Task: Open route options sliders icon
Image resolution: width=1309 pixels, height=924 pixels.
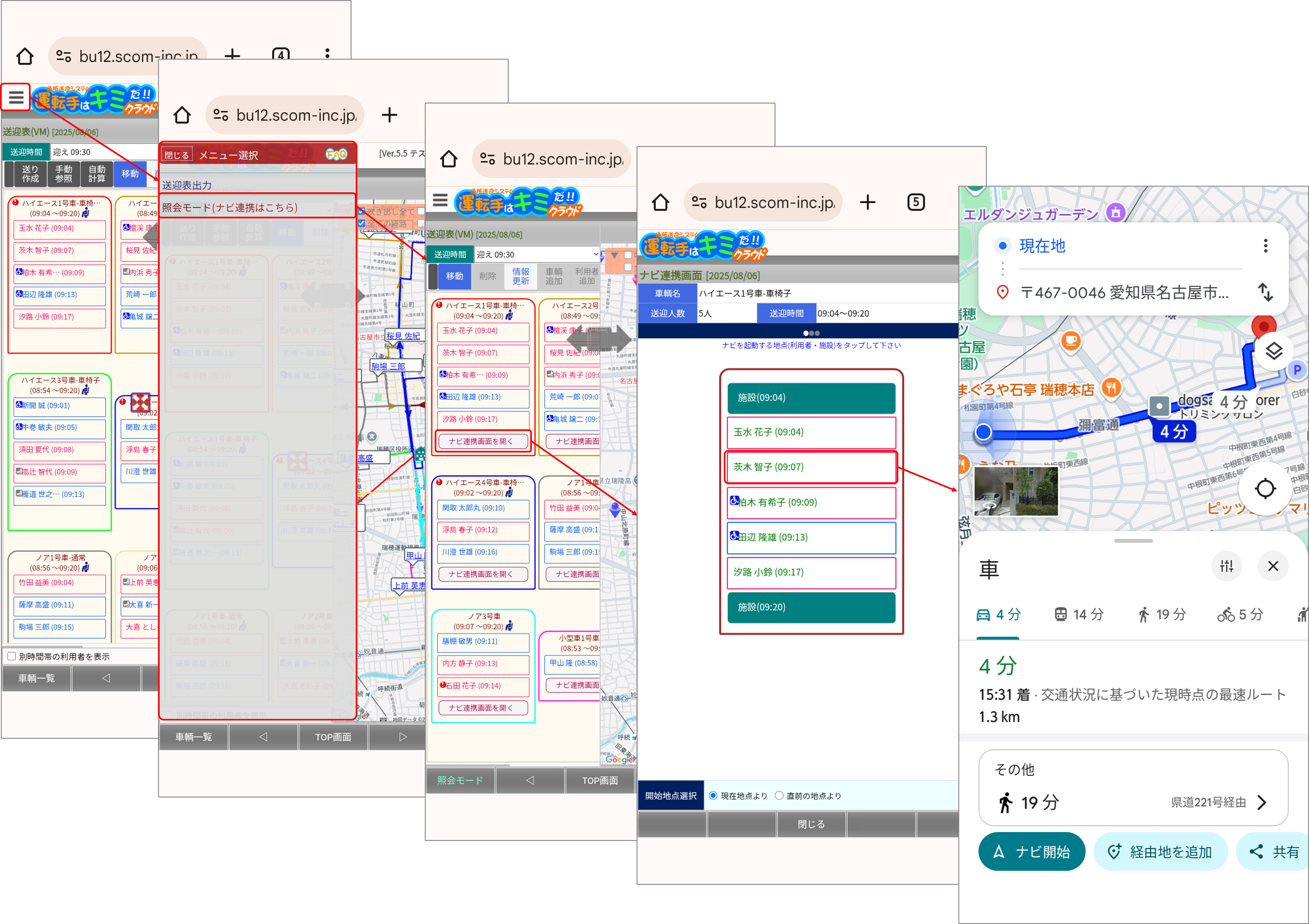Action: (x=1226, y=566)
